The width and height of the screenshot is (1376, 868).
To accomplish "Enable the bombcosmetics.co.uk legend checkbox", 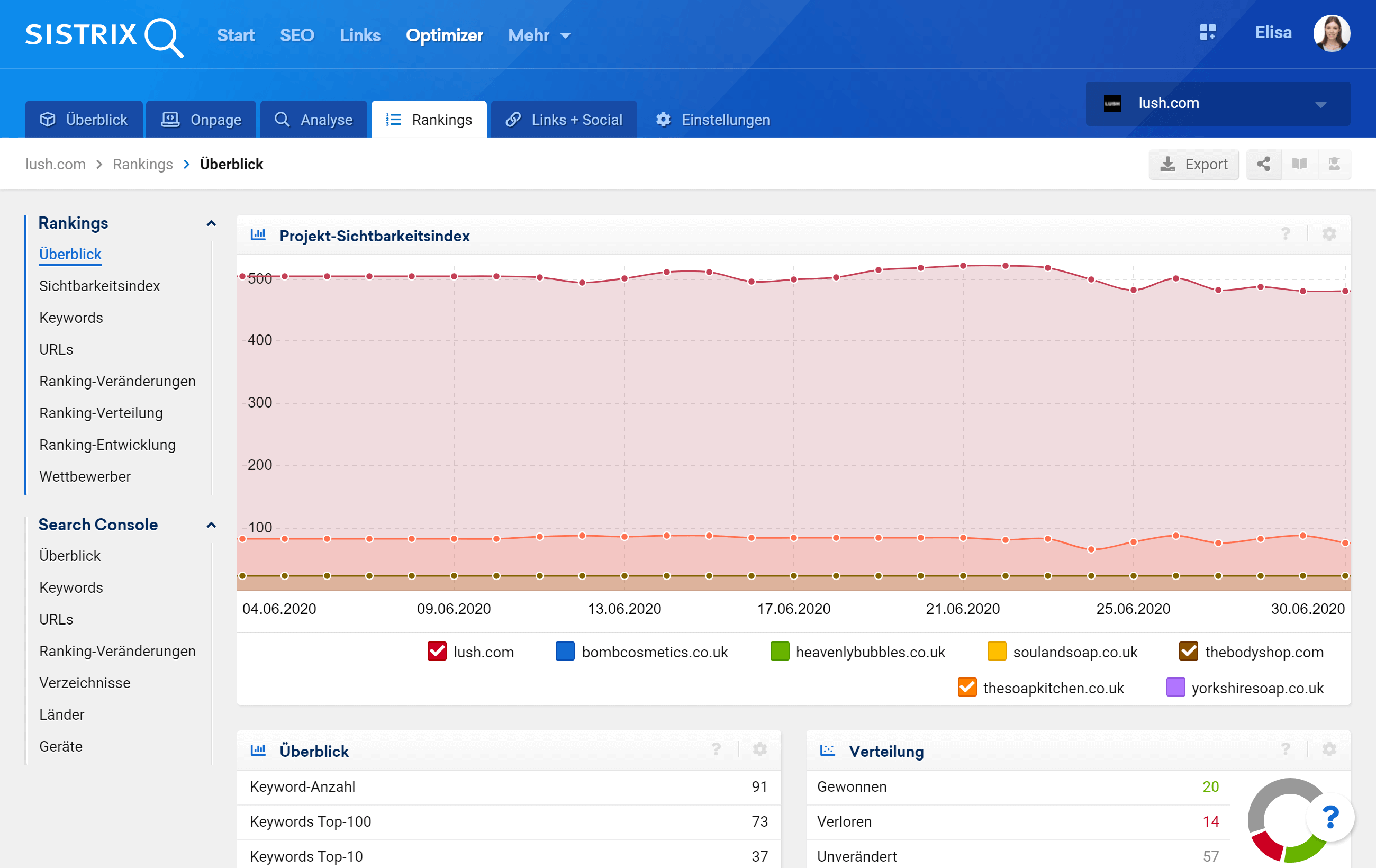I will coord(565,652).
